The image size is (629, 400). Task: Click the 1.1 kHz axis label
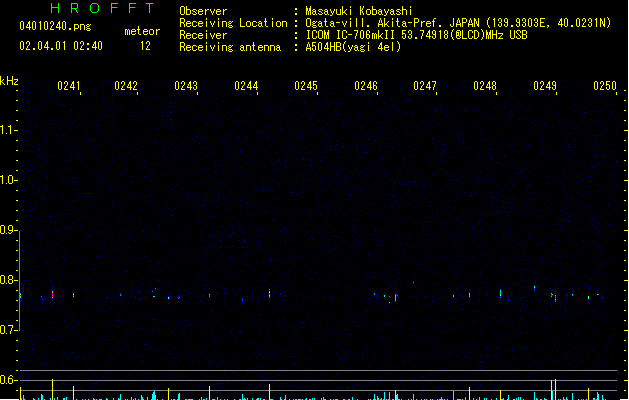pyautogui.click(x=7, y=130)
